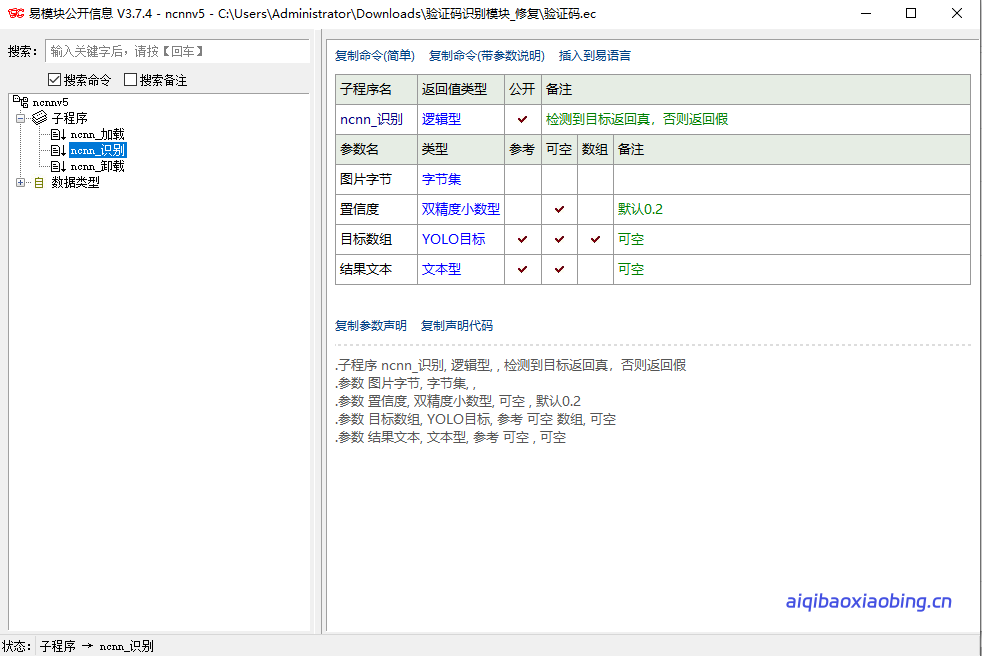Click 插入到易语言 link
The image size is (982, 656).
tap(594, 56)
